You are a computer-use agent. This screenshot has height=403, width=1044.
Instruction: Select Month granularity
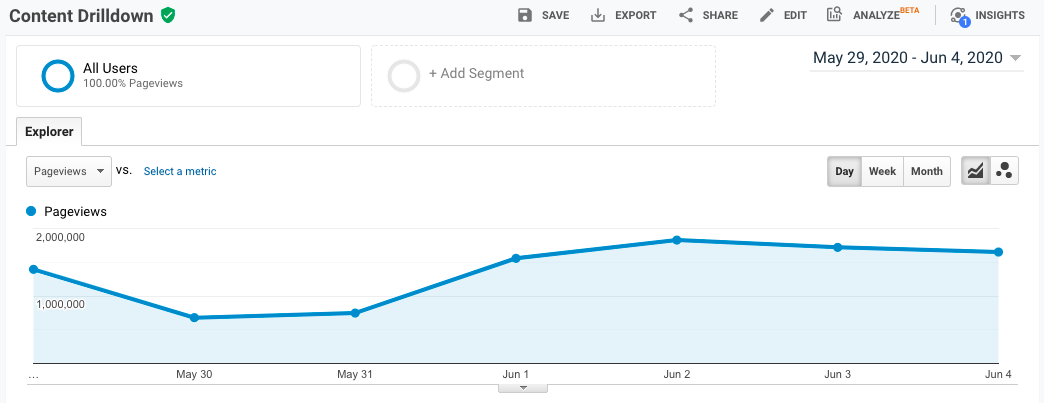click(926, 171)
